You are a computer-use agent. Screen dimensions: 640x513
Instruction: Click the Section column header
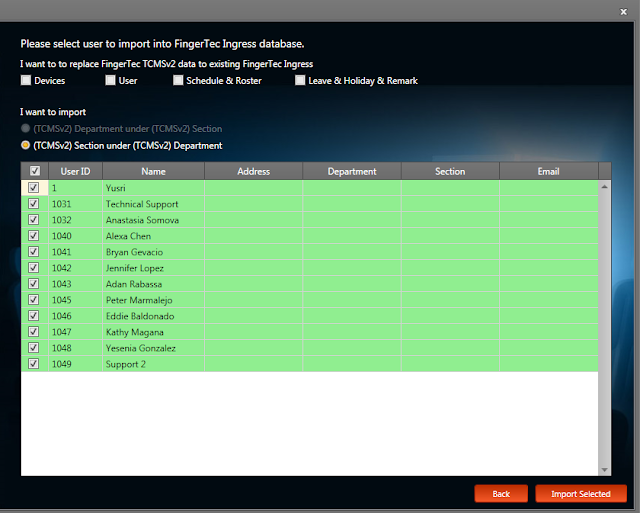[x=450, y=171]
